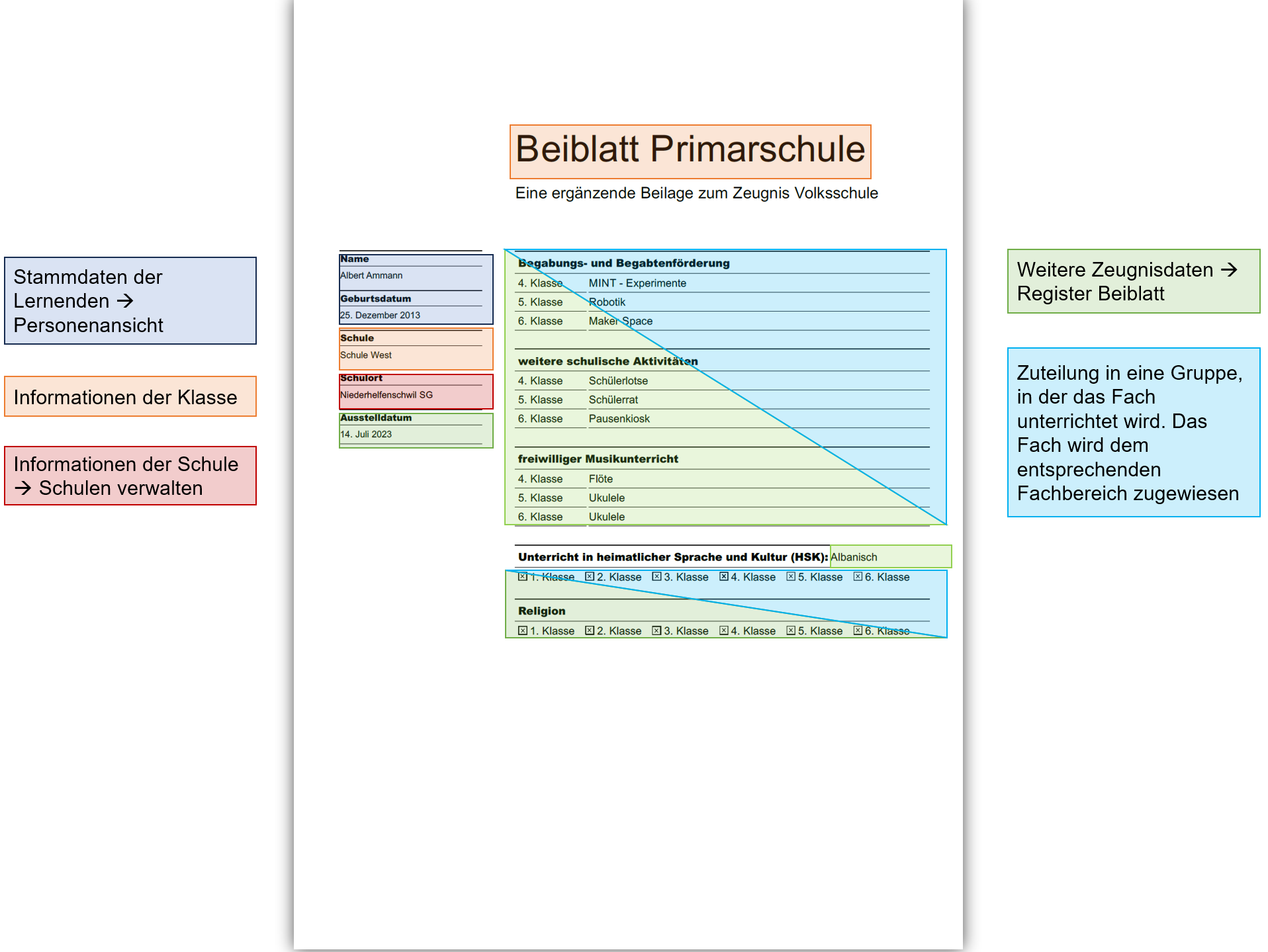
Task: Click the Religion section heading
Action: pos(542,611)
